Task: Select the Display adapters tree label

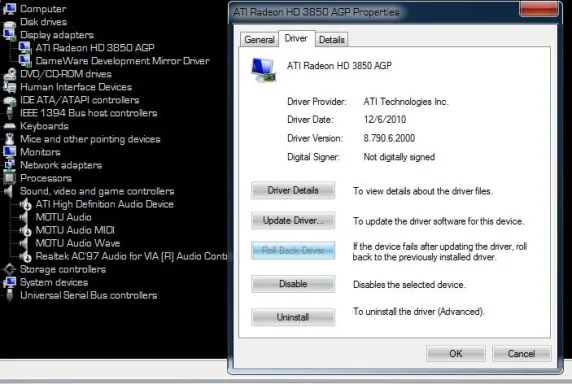Action: coord(57,35)
